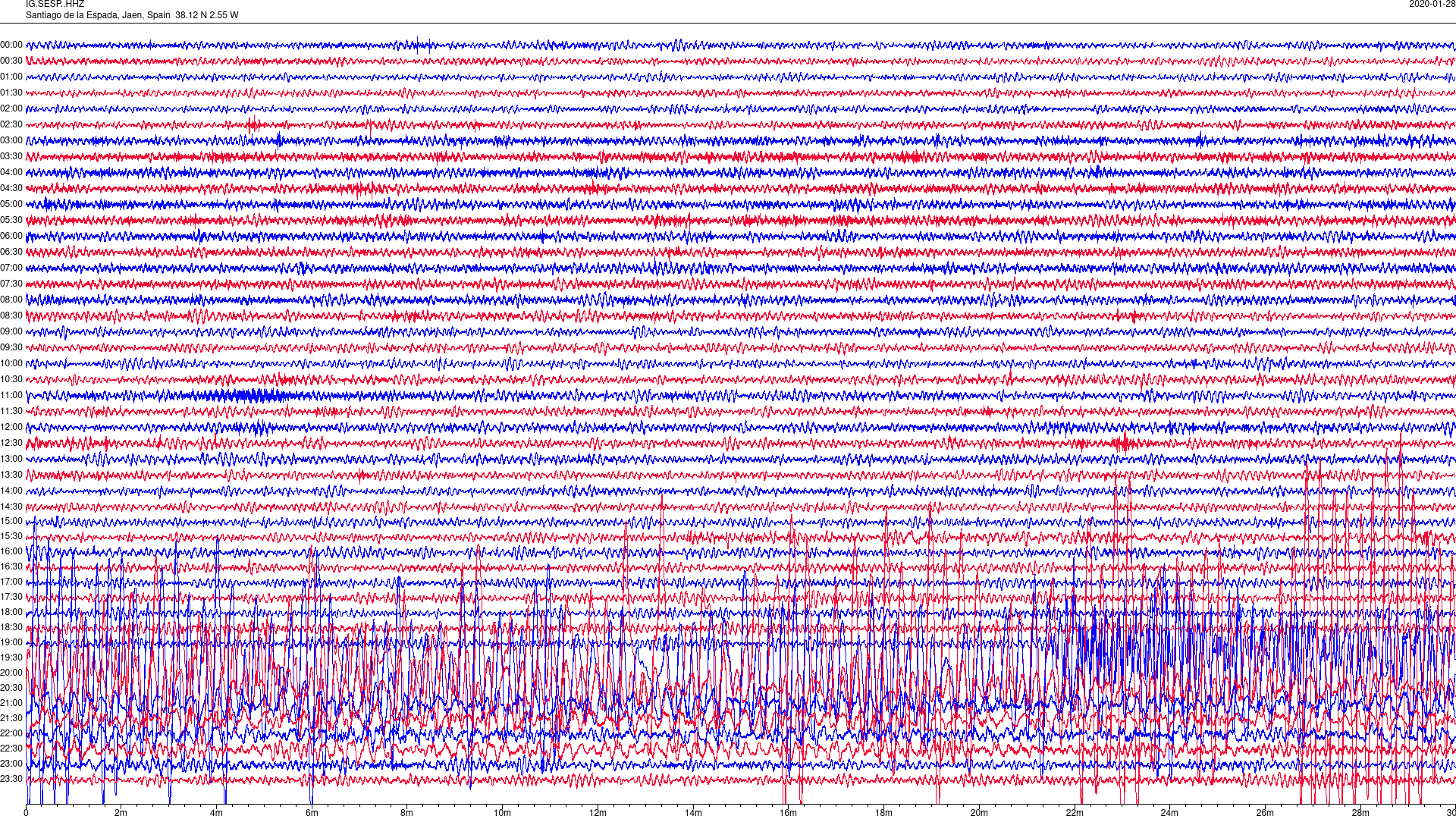The height and width of the screenshot is (819, 1456).
Task: Select the 07:00 trace label
Action: 11,268
